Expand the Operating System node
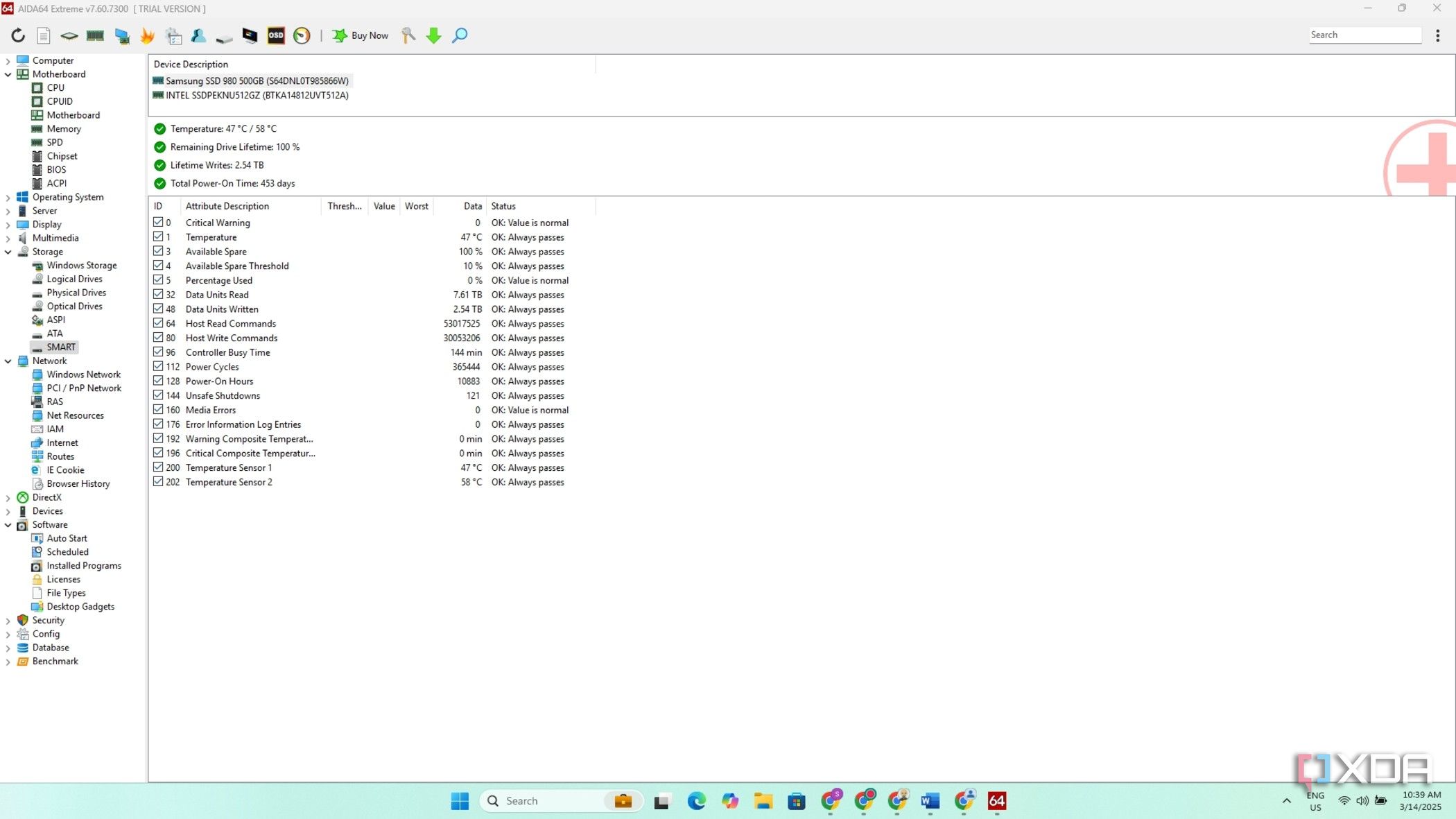The height and width of the screenshot is (819, 1456). point(8,198)
